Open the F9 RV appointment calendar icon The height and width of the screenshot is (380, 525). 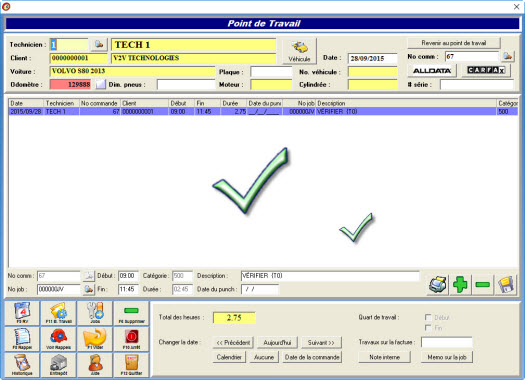pos(22,313)
